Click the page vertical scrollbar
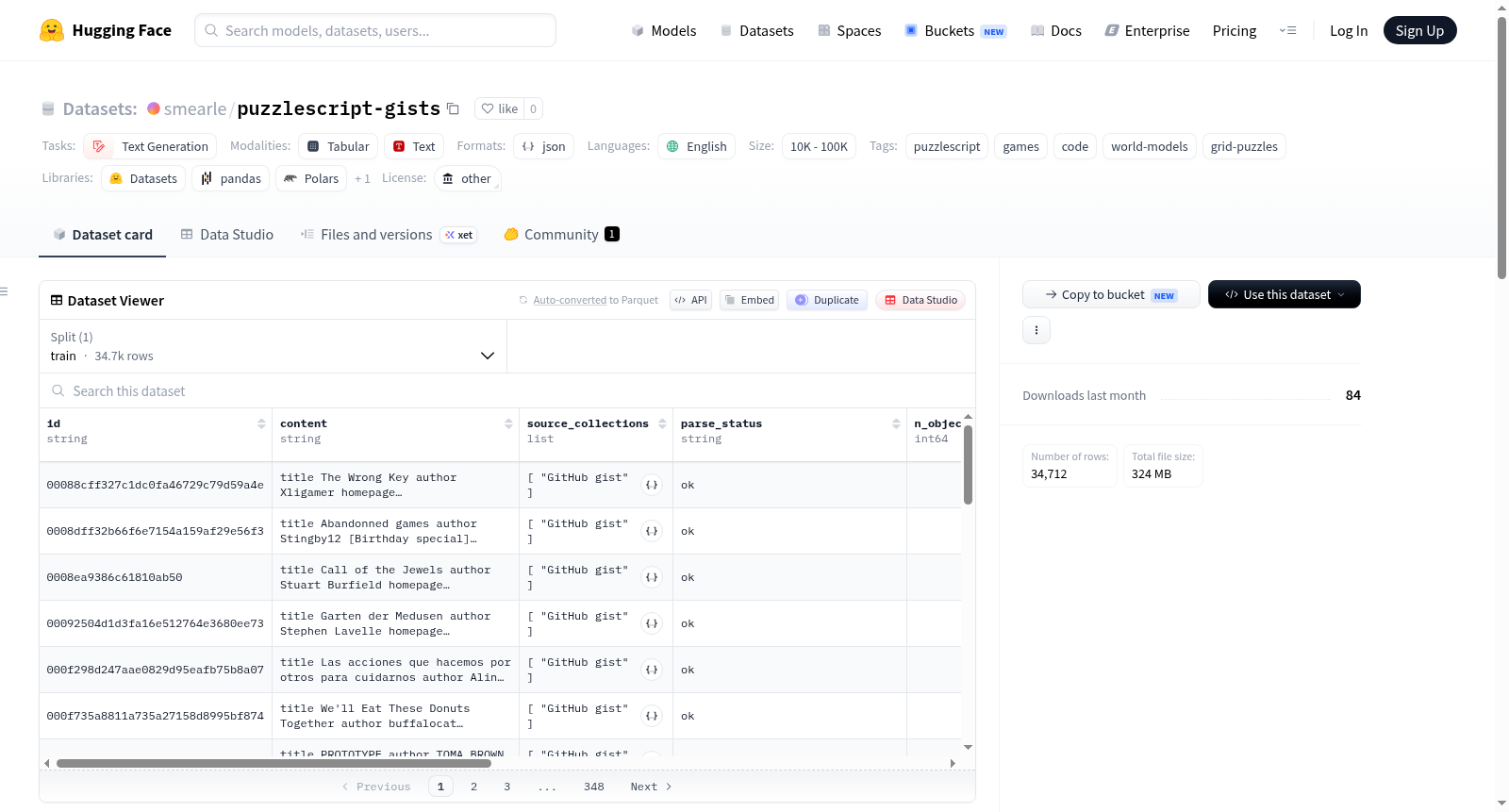Image resolution: width=1509 pixels, height=812 pixels. pos(1501,148)
